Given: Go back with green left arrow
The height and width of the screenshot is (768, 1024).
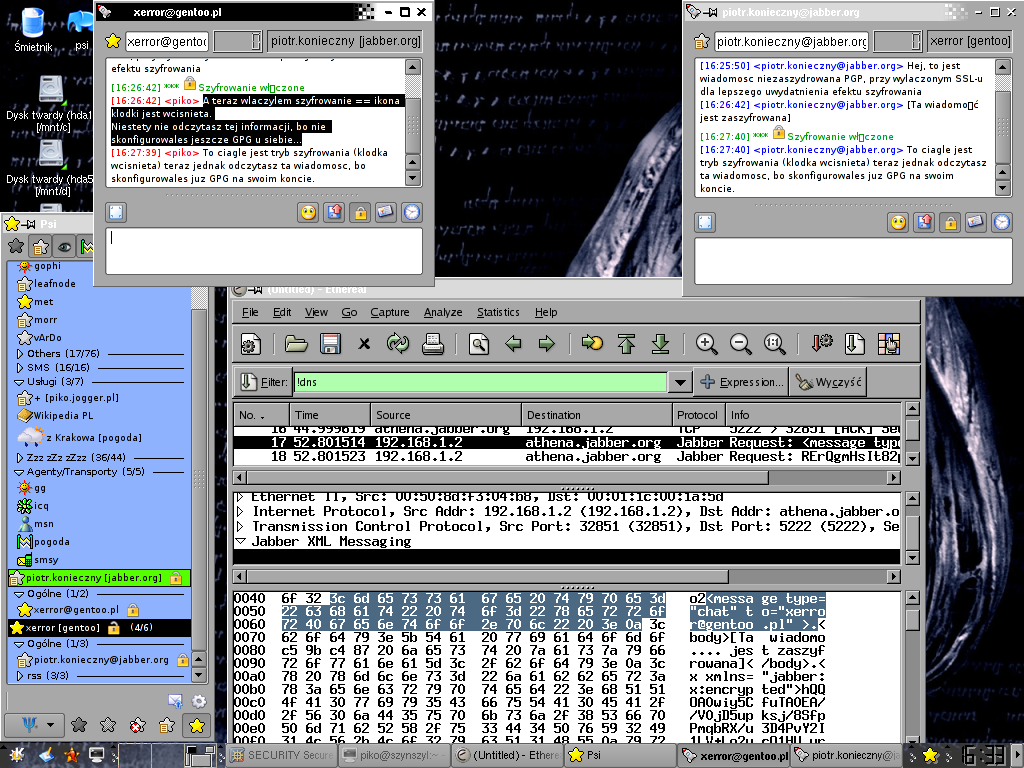Looking at the screenshot, I should (x=513, y=344).
